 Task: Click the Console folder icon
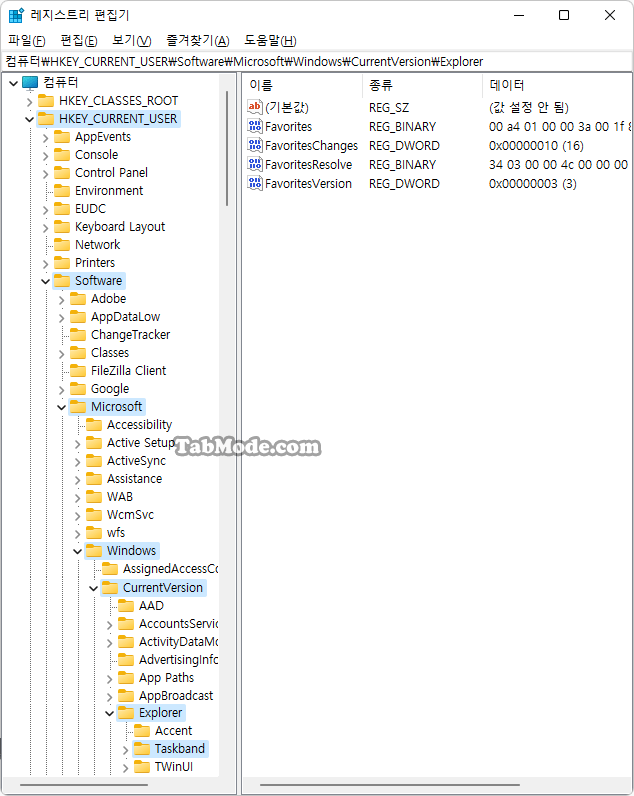(x=62, y=154)
